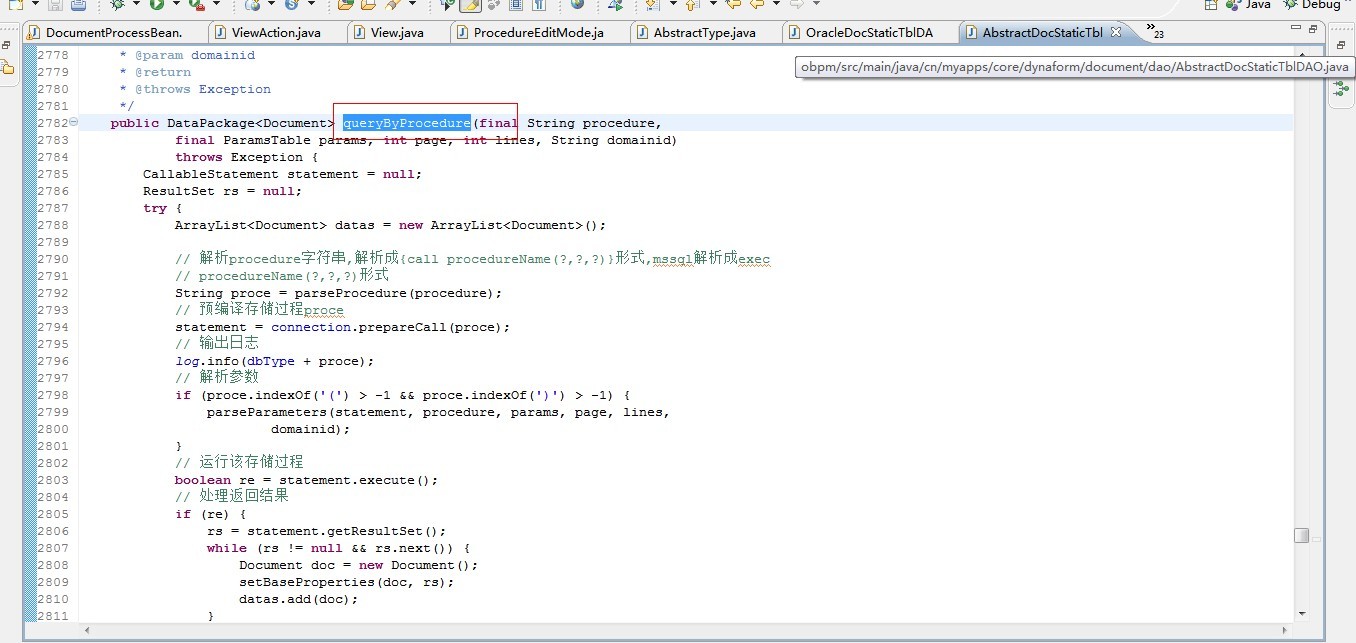Screen dimensions: 1356x643
Task: Restore the minimized left view stack
Action: 6,46
